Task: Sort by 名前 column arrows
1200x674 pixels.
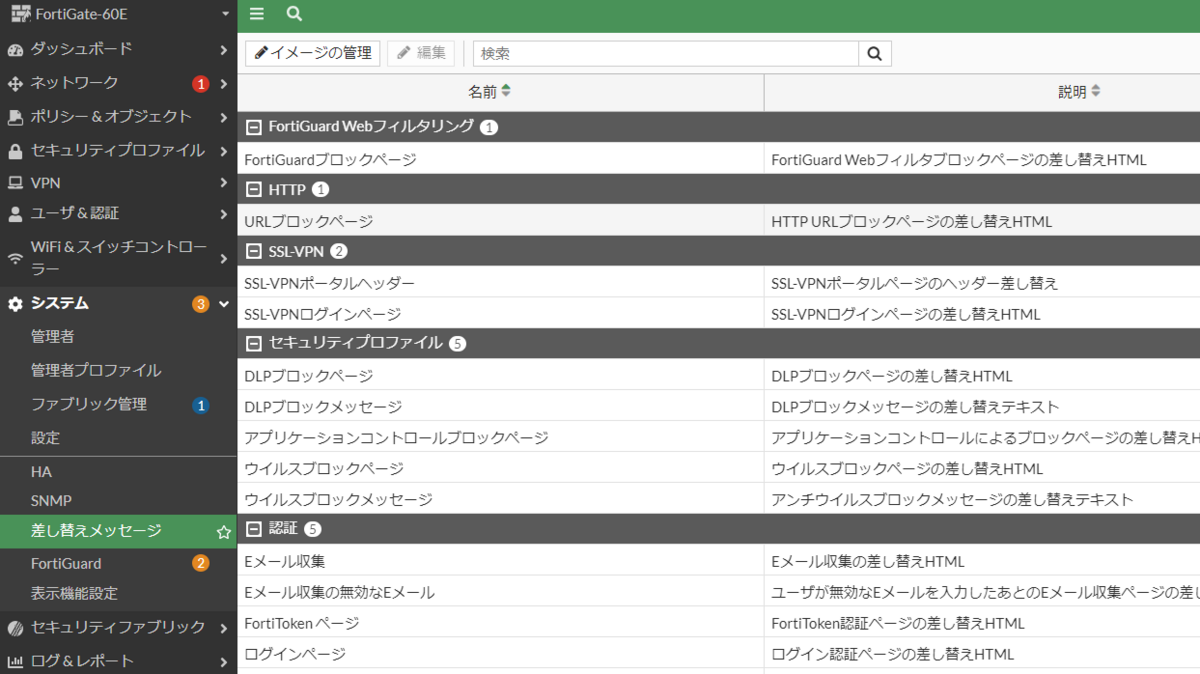Action: 506,91
